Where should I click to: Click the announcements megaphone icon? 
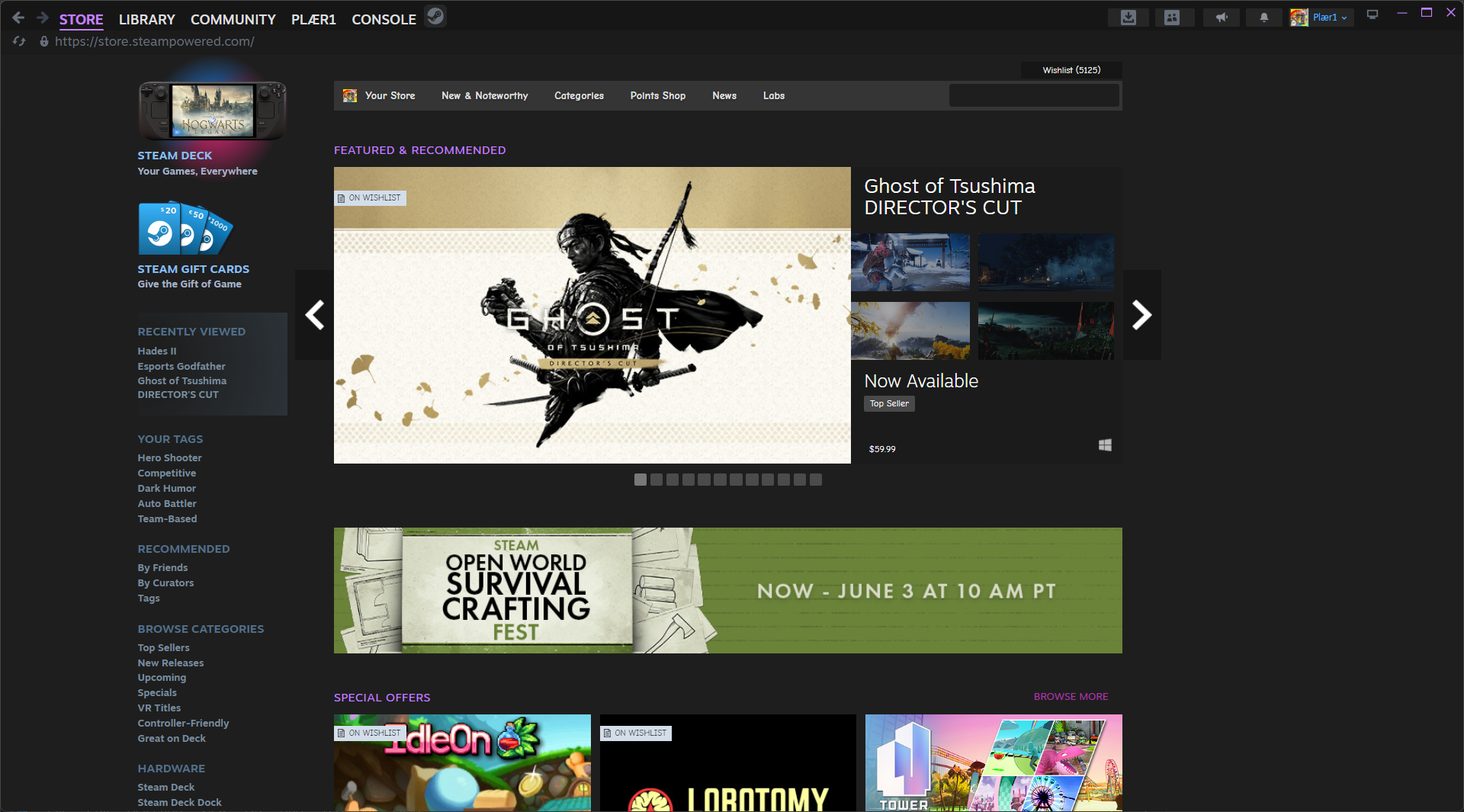1221,18
